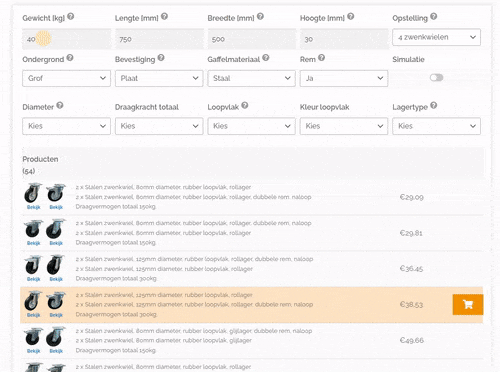
Task: Click help icon beside Lagertype
Action: pos(433,105)
